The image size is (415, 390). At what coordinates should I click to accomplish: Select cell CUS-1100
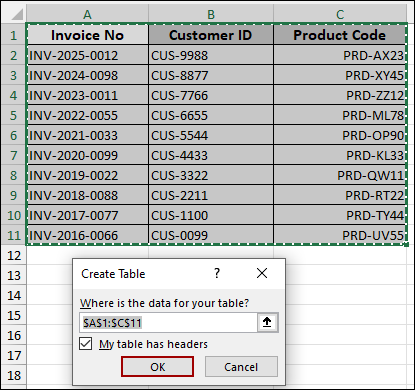click(x=211, y=215)
